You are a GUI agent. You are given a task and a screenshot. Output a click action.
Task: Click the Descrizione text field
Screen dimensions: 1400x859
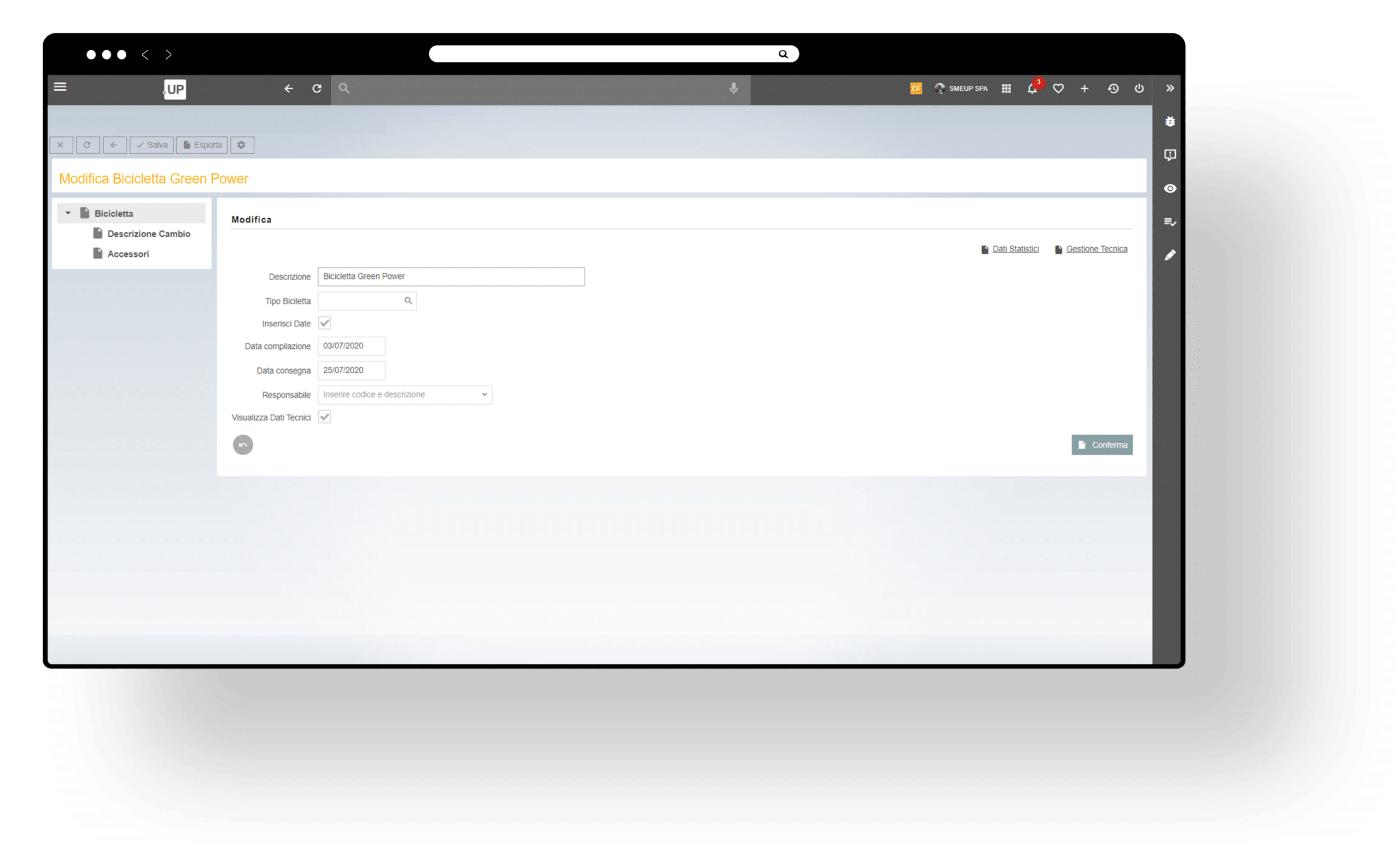click(451, 277)
